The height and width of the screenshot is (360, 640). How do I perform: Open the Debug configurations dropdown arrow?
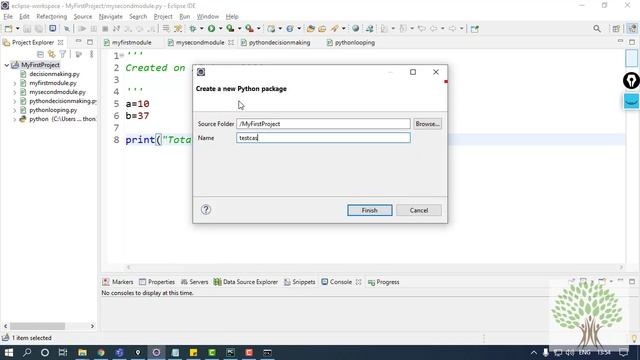[202, 29]
